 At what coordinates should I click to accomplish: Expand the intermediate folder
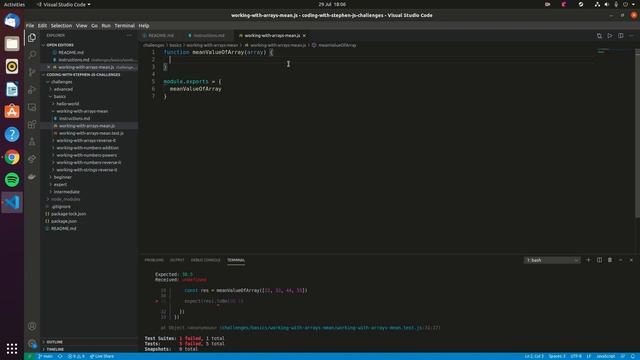(67, 192)
